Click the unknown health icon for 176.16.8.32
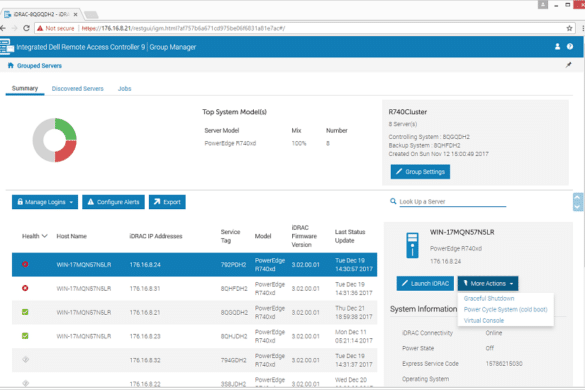This screenshot has height=390, width=585. tap(25, 359)
